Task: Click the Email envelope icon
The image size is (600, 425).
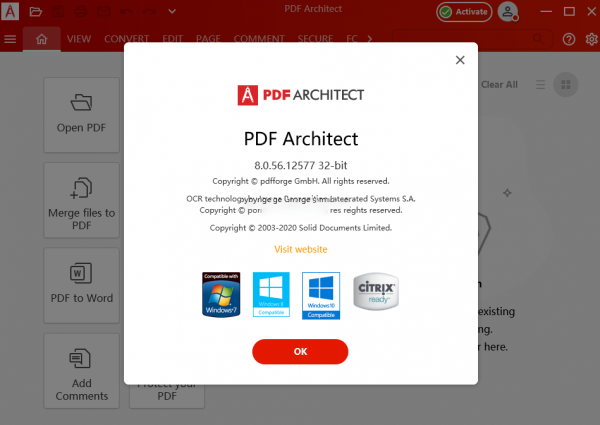Action: click(x=103, y=11)
